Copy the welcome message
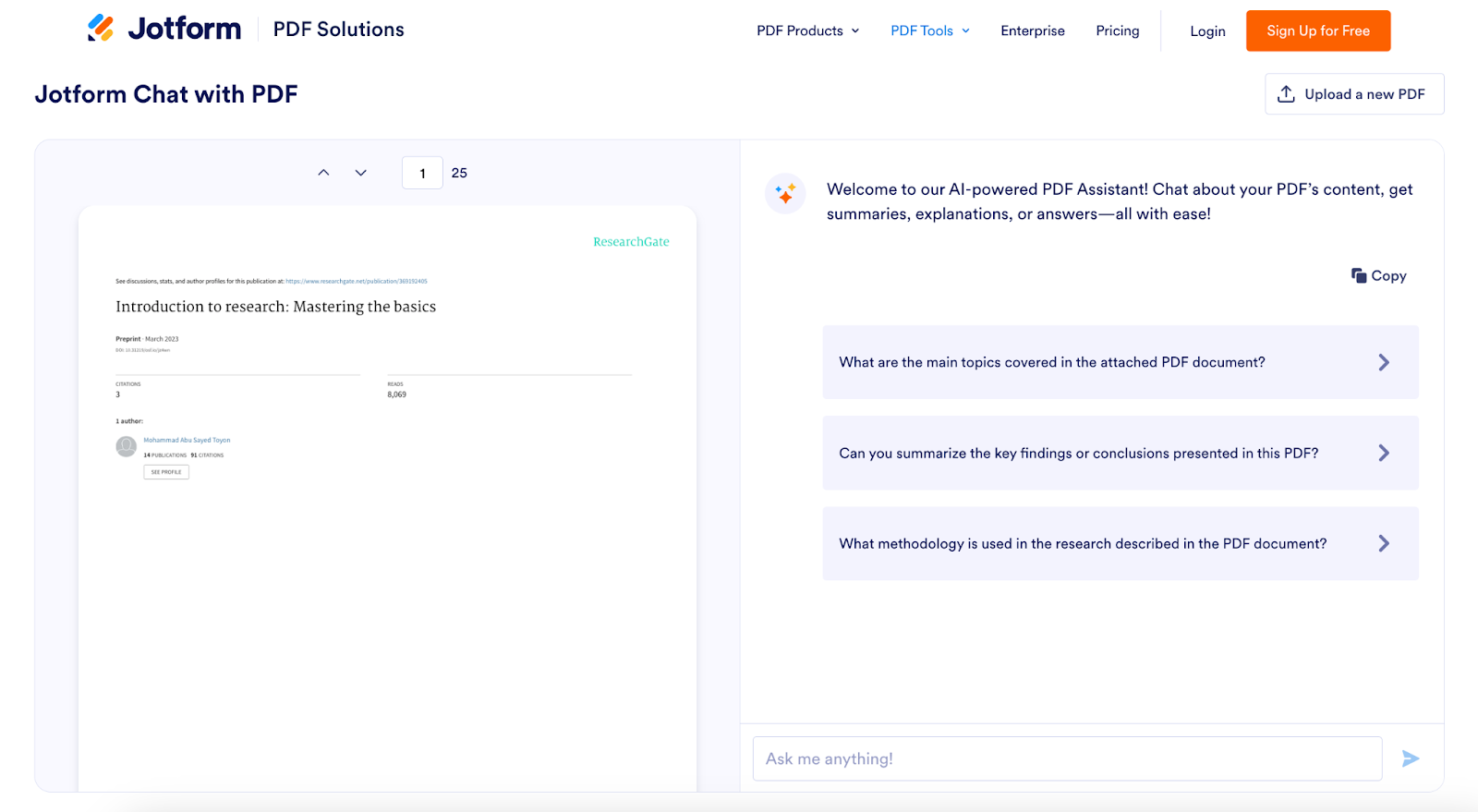 coord(1378,275)
